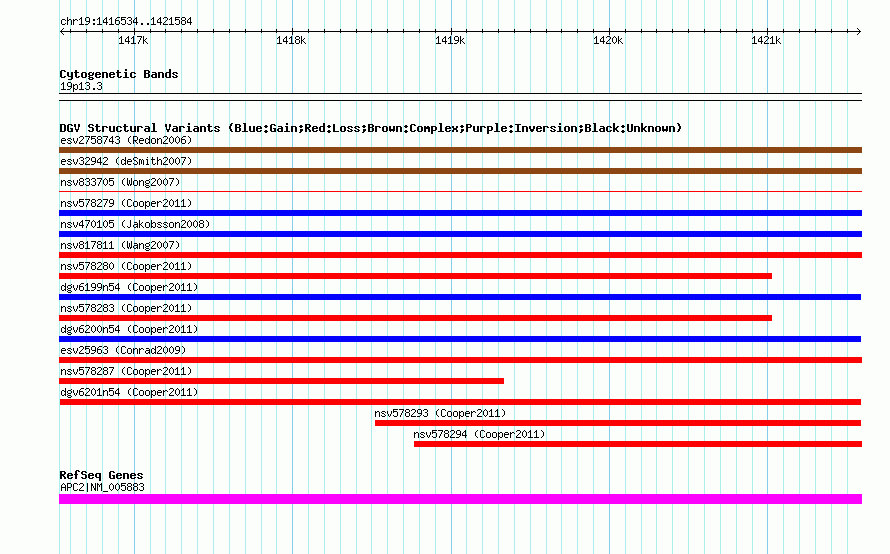Open nsv578294 (Cooper2011) variant label
This screenshot has width=890, height=554.
click(x=479, y=434)
